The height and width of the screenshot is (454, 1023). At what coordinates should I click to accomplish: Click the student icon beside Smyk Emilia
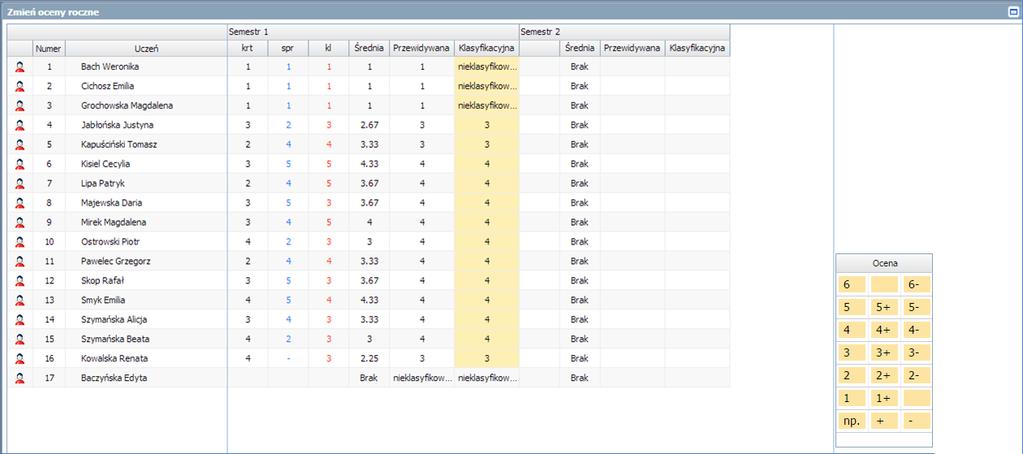pos(20,300)
